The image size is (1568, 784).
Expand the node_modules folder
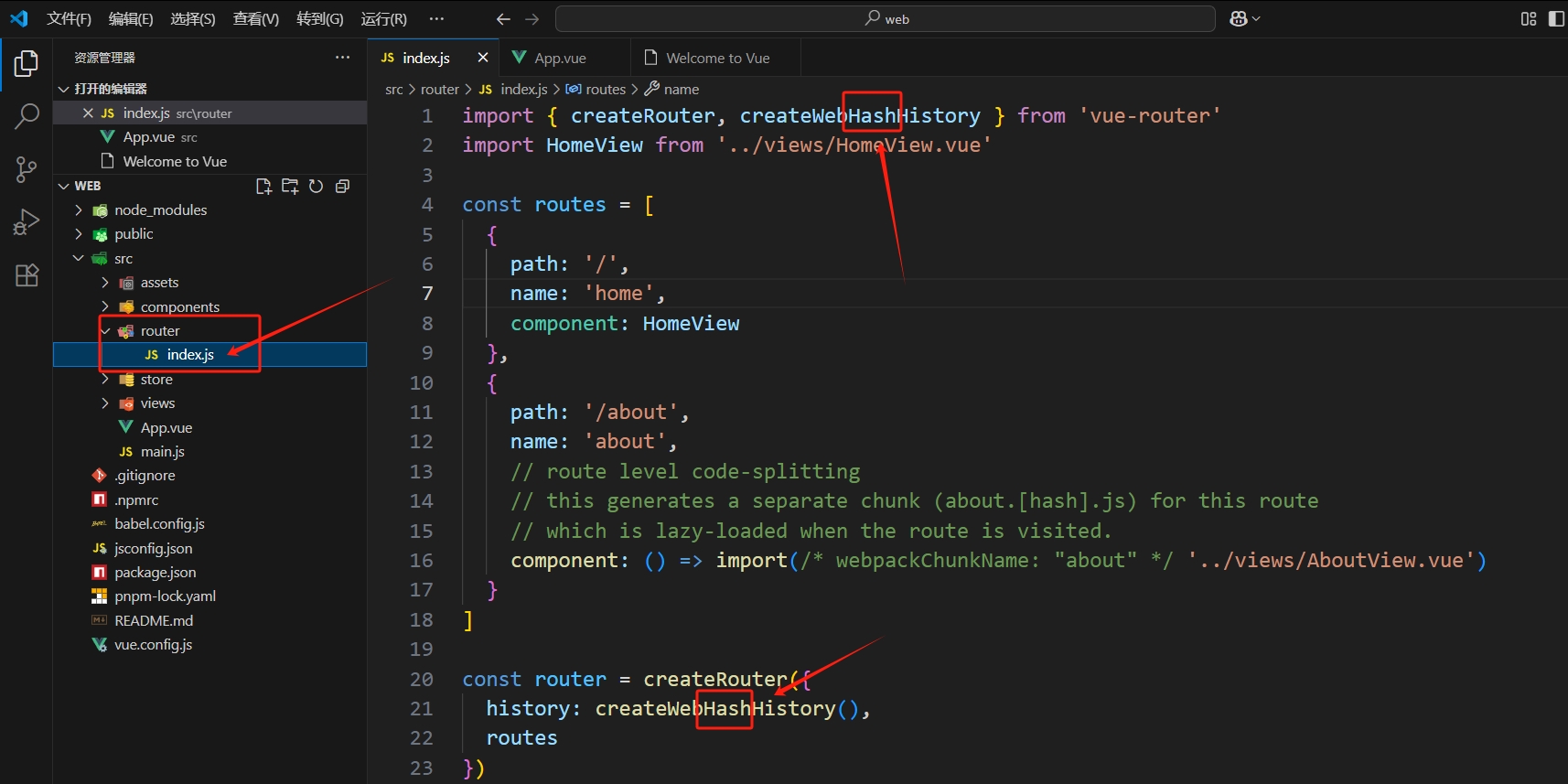tap(79, 210)
